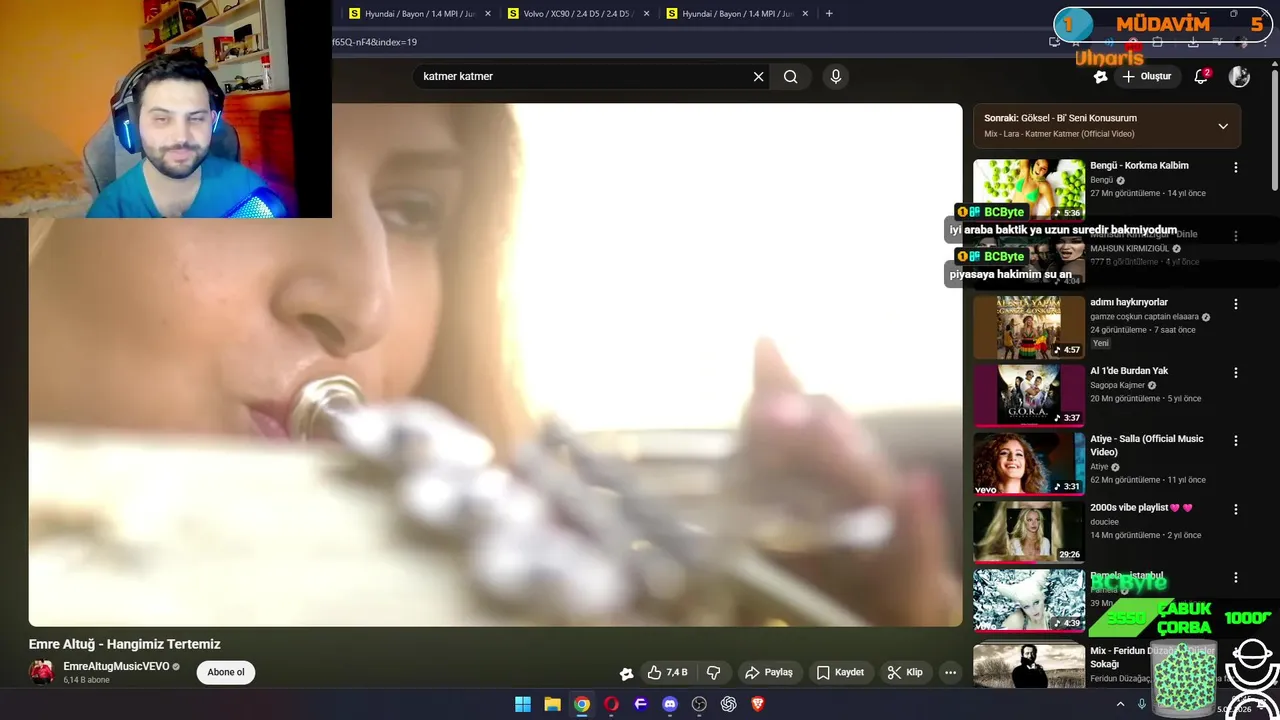The width and height of the screenshot is (1280, 720).
Task: Click the Emre Altuğ - Hangimiz Tertemiz title
Action: click(125, 644)
